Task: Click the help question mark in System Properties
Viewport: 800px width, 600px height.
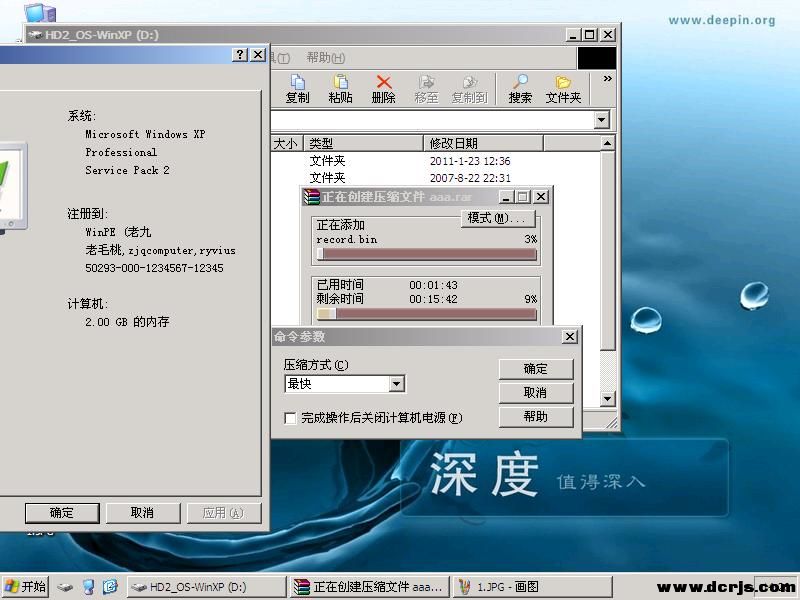Action: (x=240, y=55)
